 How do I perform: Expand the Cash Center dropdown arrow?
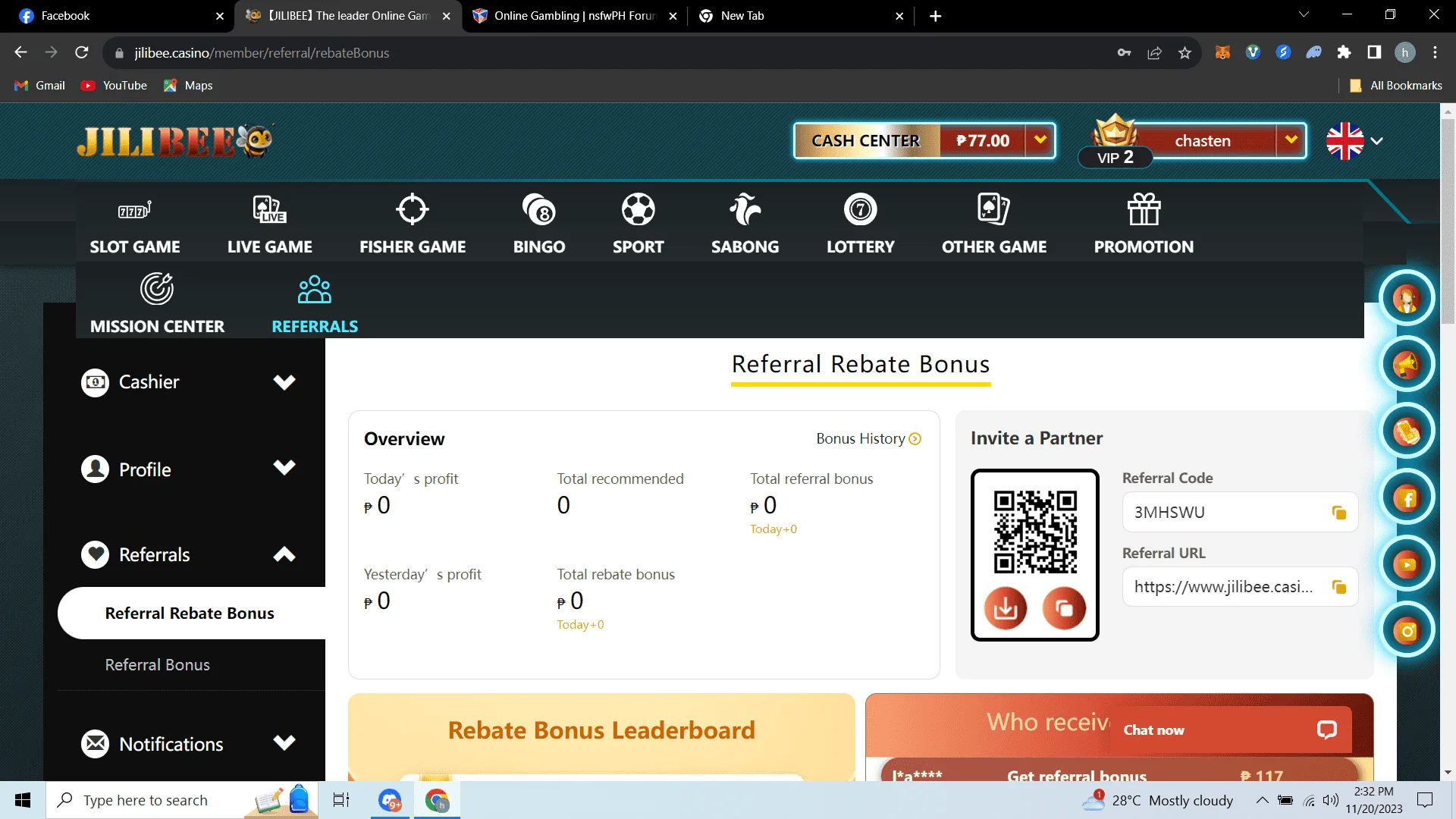(x=1040, y=140)
